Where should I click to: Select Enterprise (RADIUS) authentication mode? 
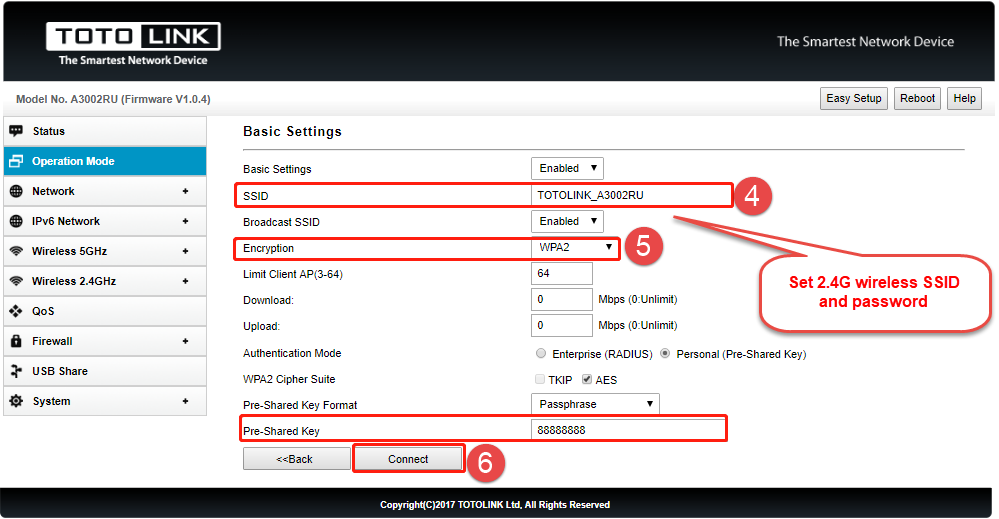(x=541, y=353)
